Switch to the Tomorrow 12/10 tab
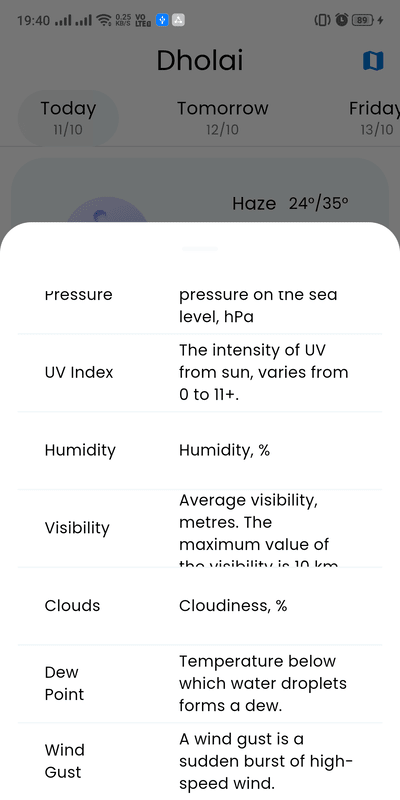Screen dimensions: 400x800 click(x=222, y=118)
